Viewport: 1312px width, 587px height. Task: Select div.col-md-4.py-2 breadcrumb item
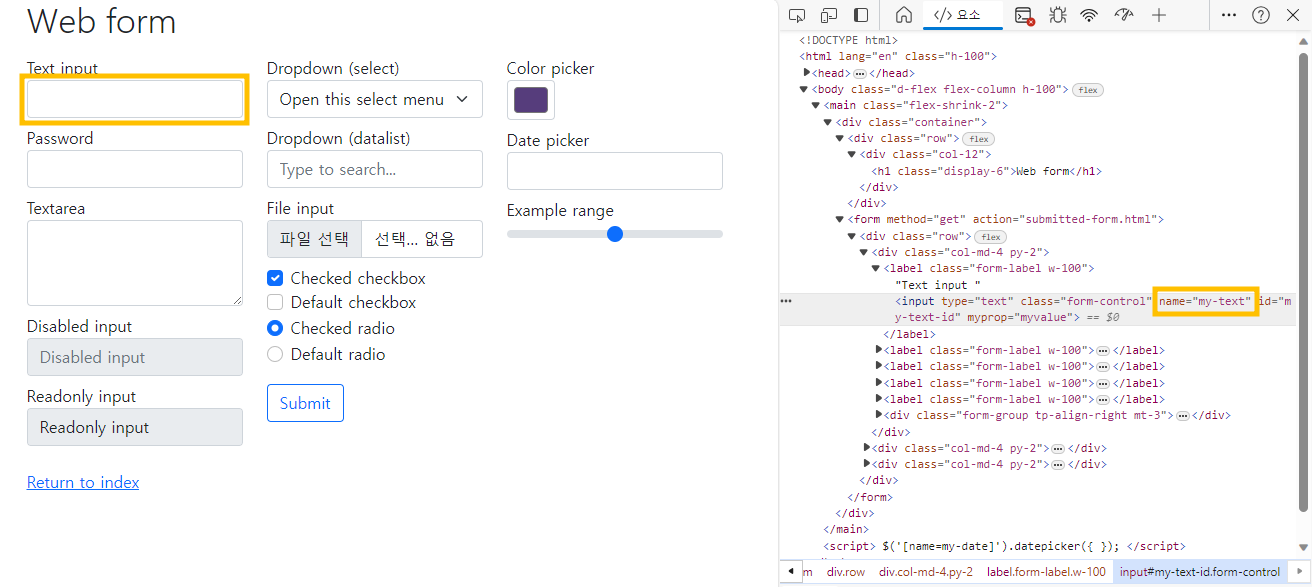point(926,572)
